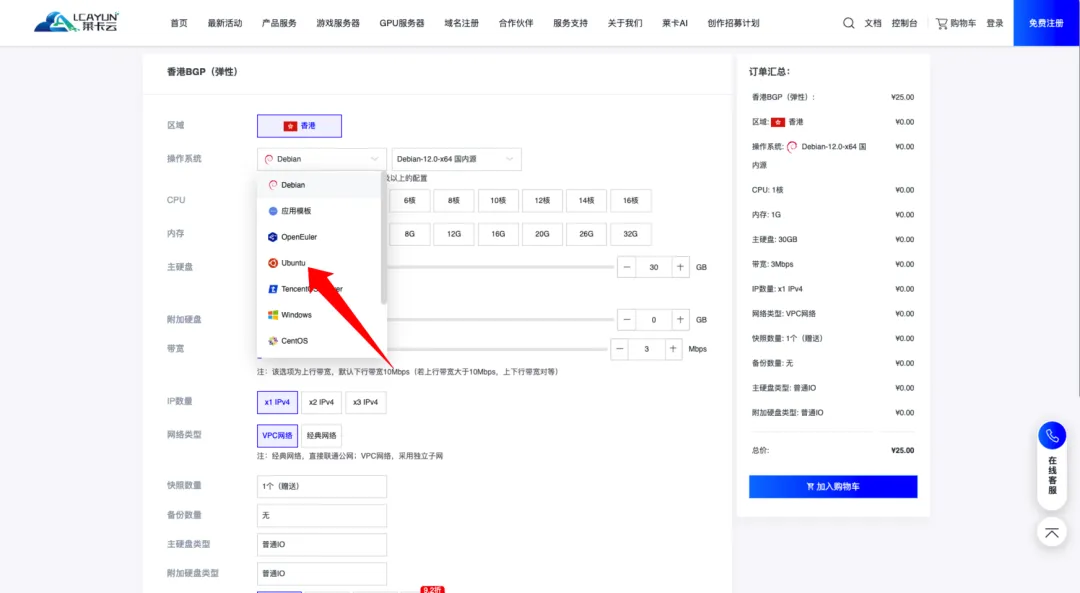This screenshot has width=1080, height=593.
Task: Open the shopping cart icon
Action: click(x=942, y=23)
